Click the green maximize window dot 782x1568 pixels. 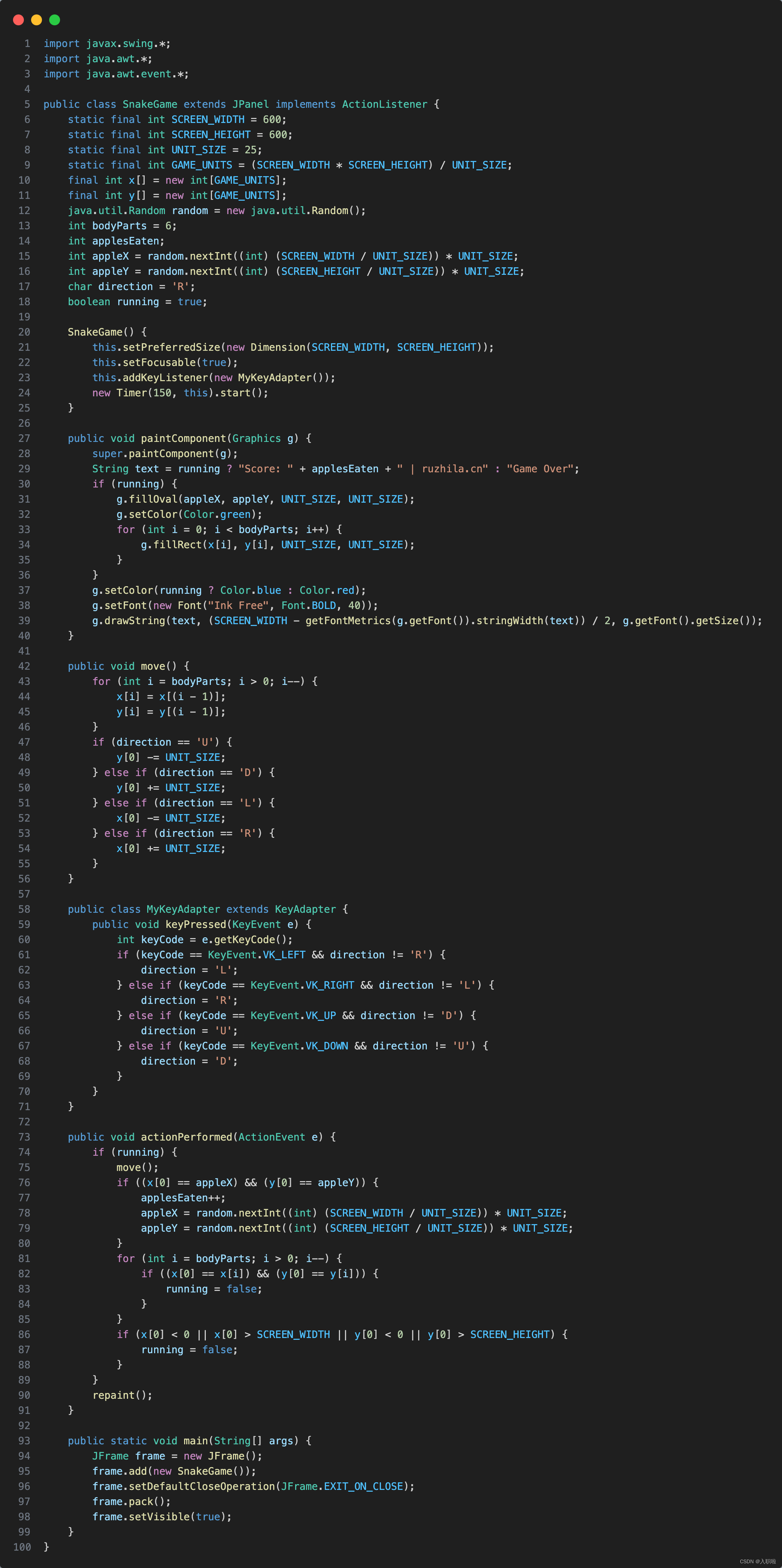[x=54, y=20]
